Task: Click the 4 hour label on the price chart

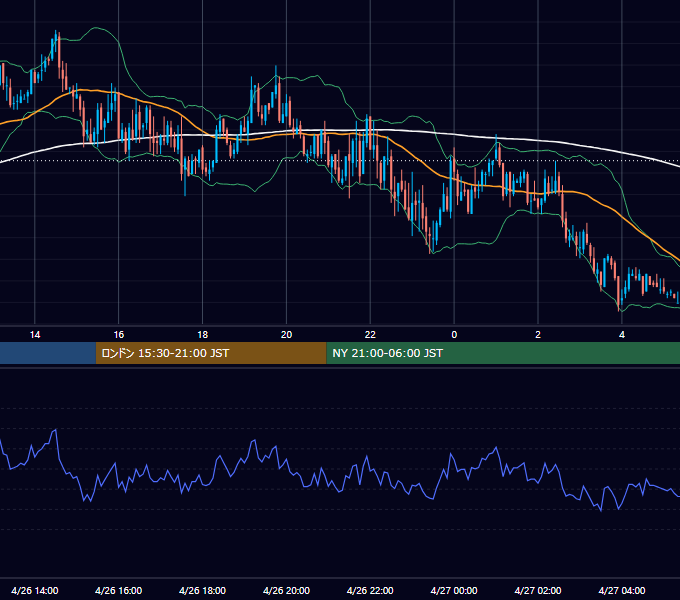Action: [622, 335]
